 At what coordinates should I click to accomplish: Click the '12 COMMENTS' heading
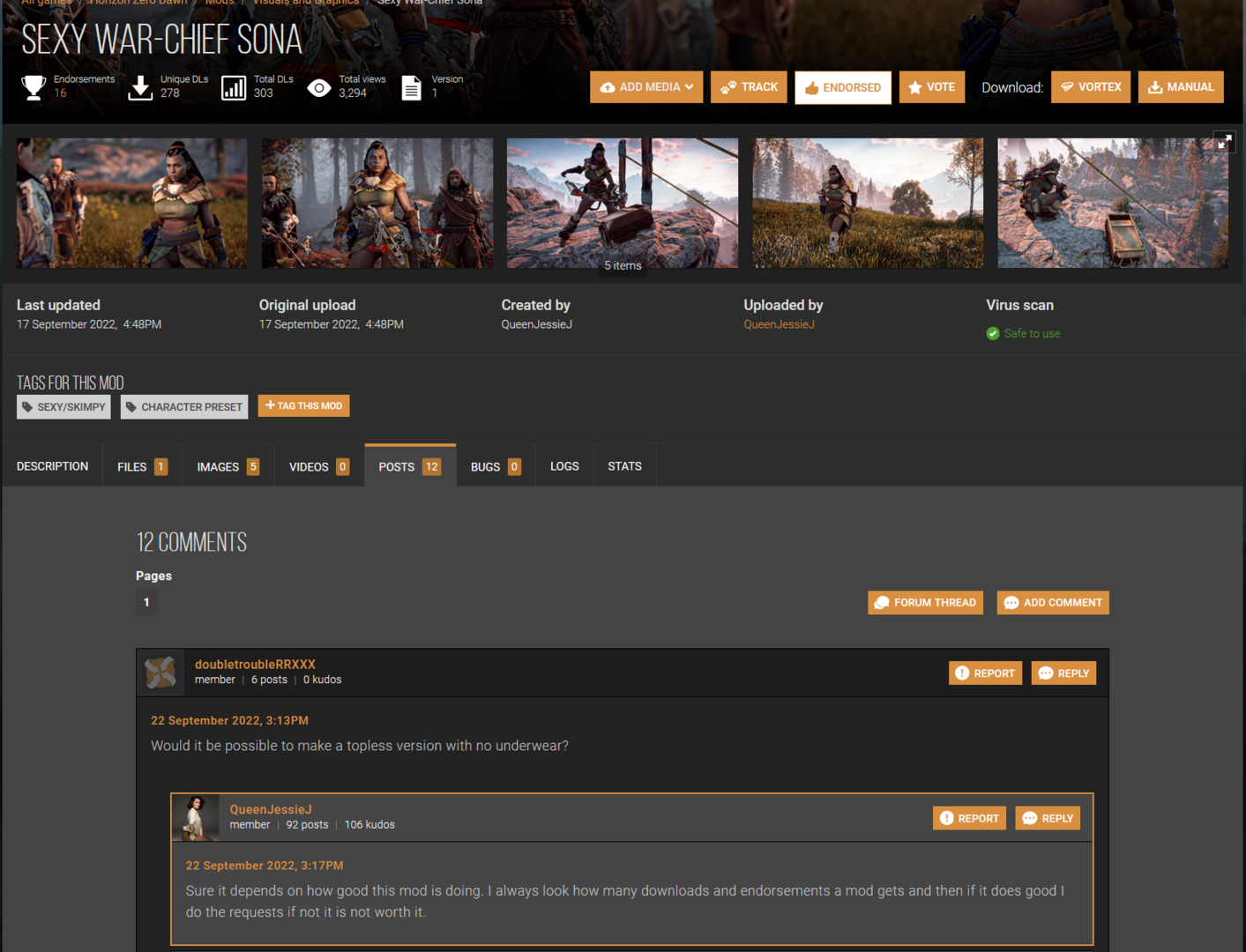point(191,542)
